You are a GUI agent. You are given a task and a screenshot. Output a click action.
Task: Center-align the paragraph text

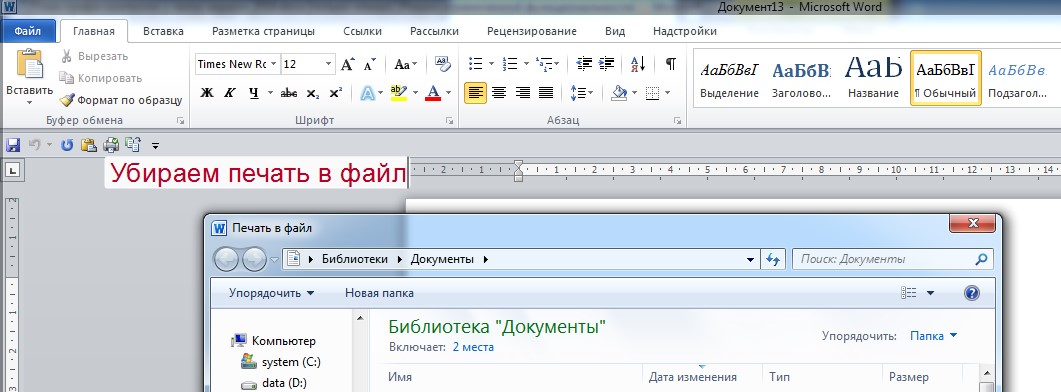click(499, 93)
